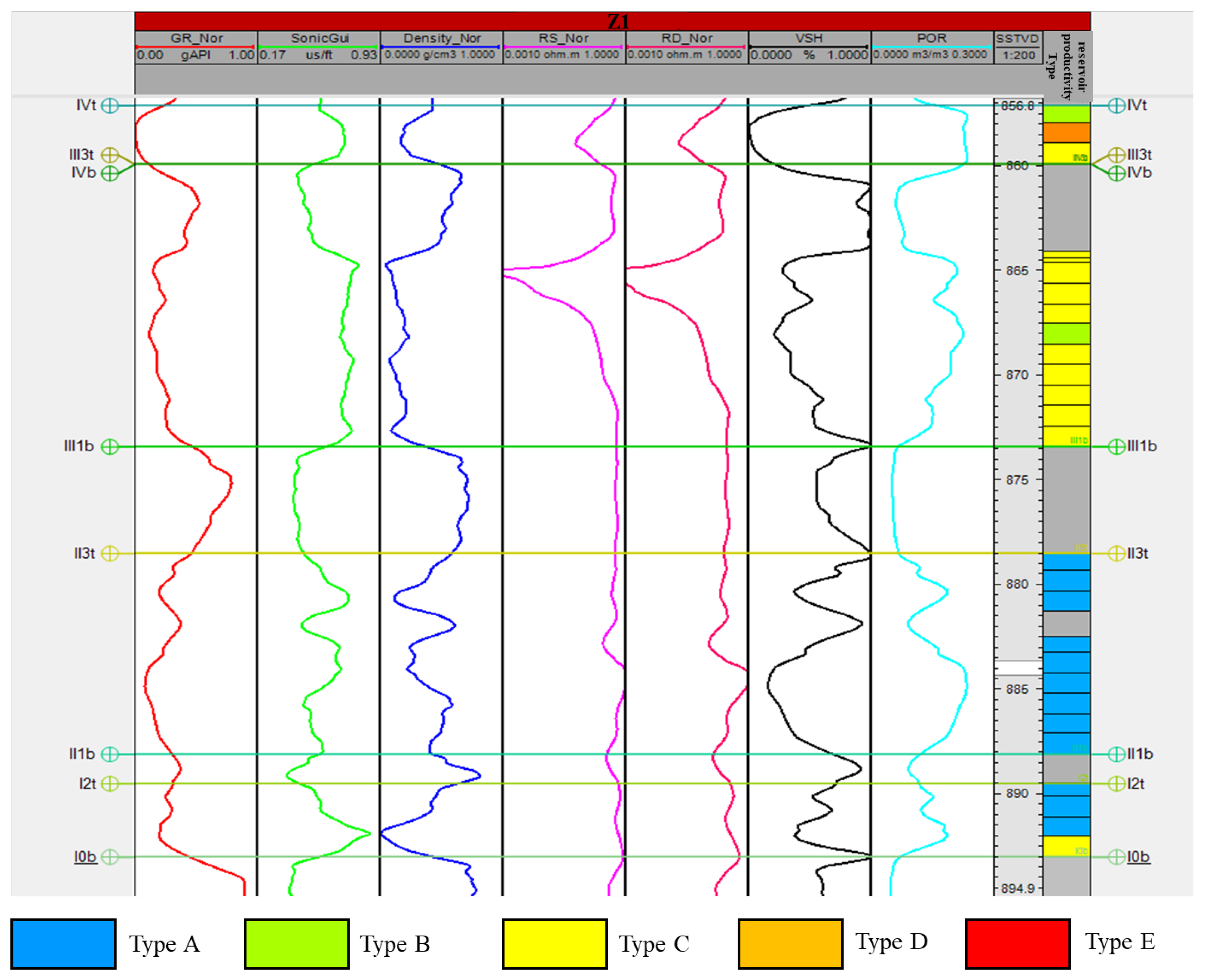Viewport: 1205px width, 980px height.
Task: Click the left III1b marker icon
Action: tap(110, 447)
